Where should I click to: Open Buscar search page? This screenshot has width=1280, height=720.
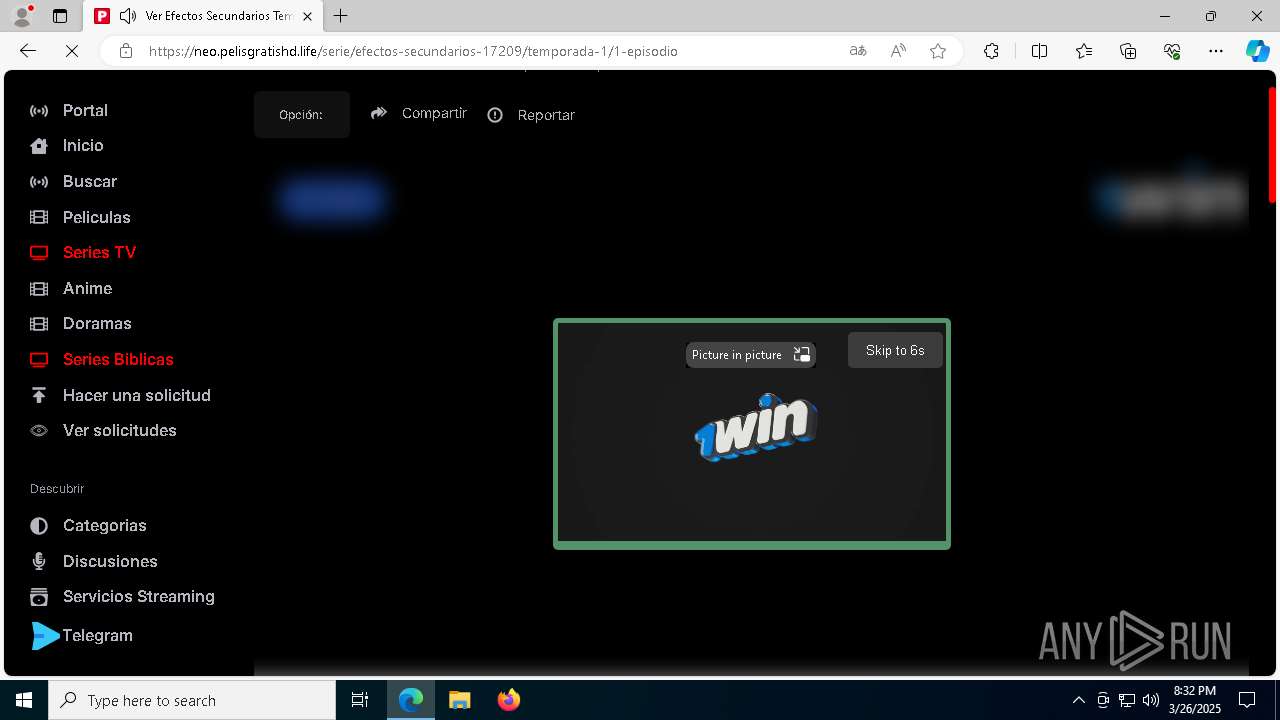(90, 181)
